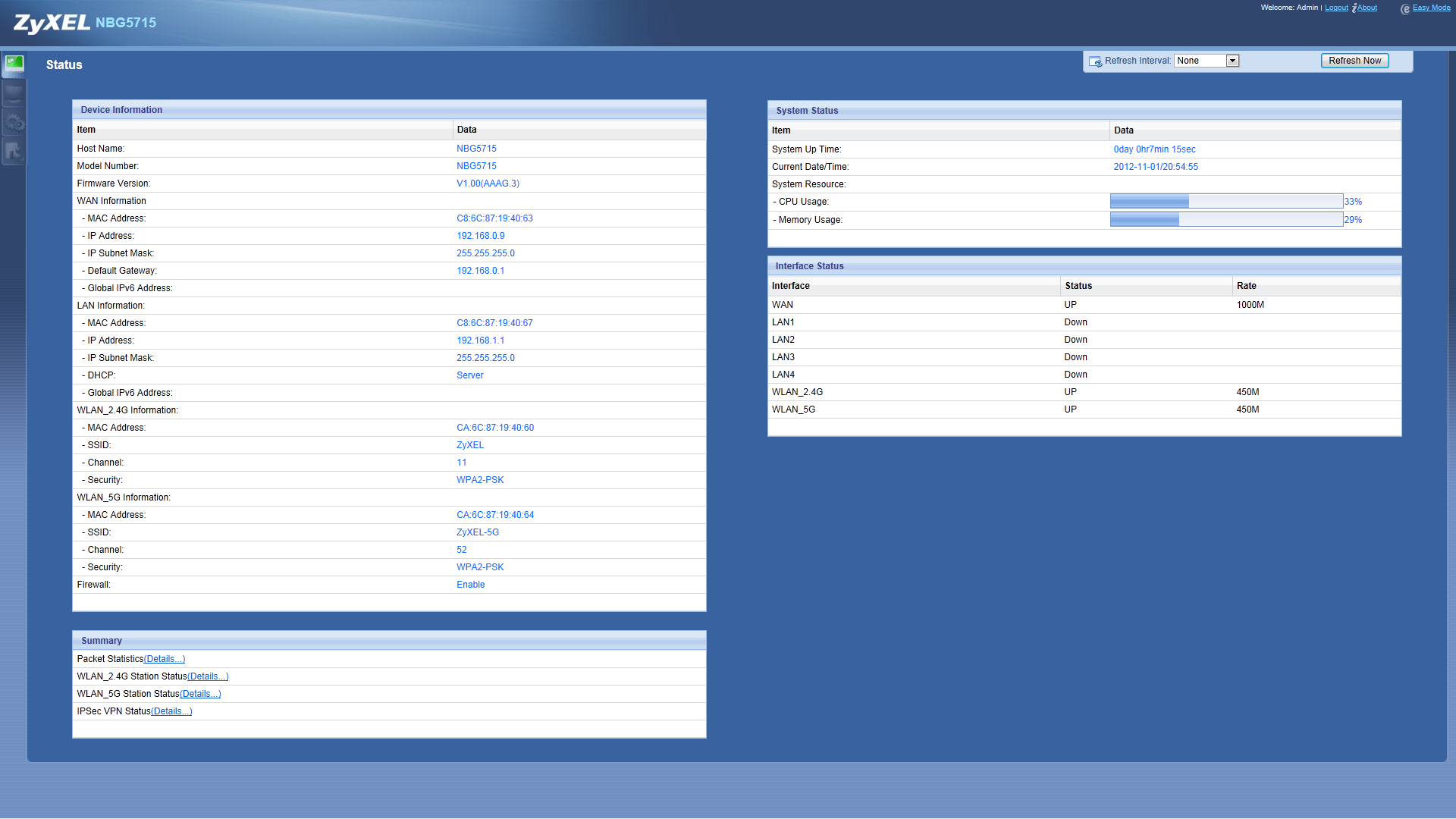Click the refresh interval window icon

[x=1095, y=61]
